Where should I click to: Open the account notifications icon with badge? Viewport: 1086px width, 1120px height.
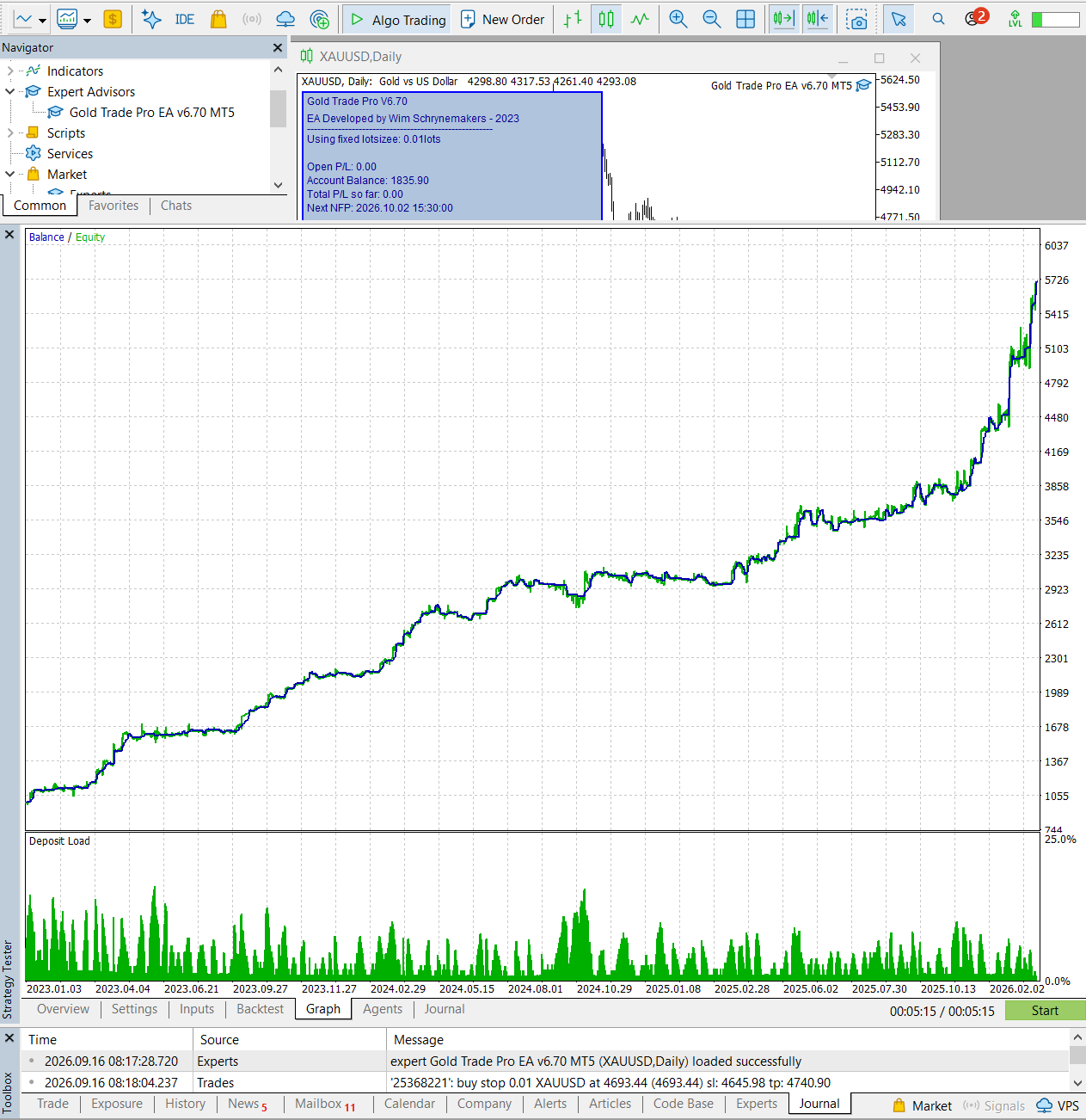[x=975, y=17]
